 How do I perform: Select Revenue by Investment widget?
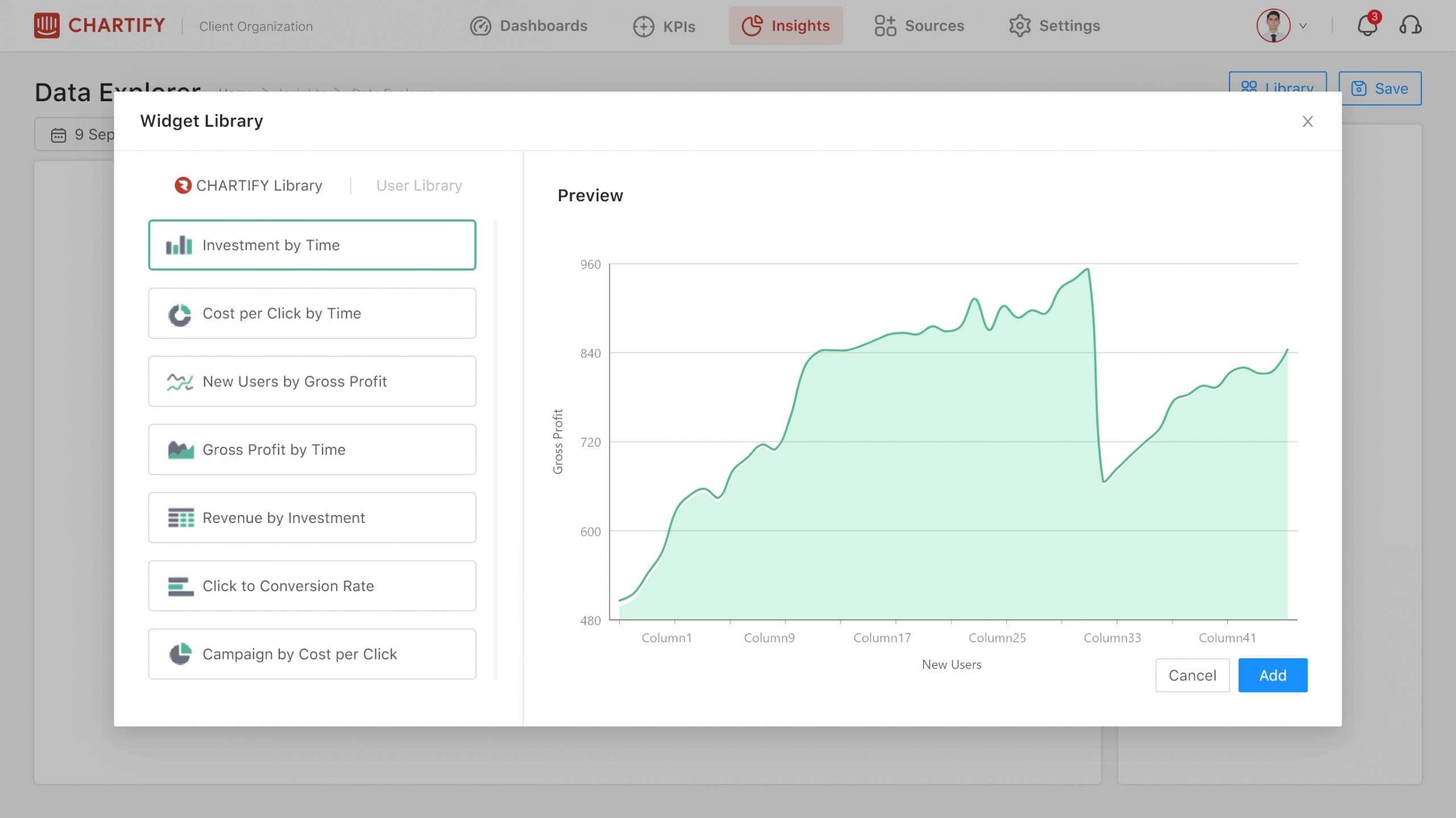click(312, 518)
